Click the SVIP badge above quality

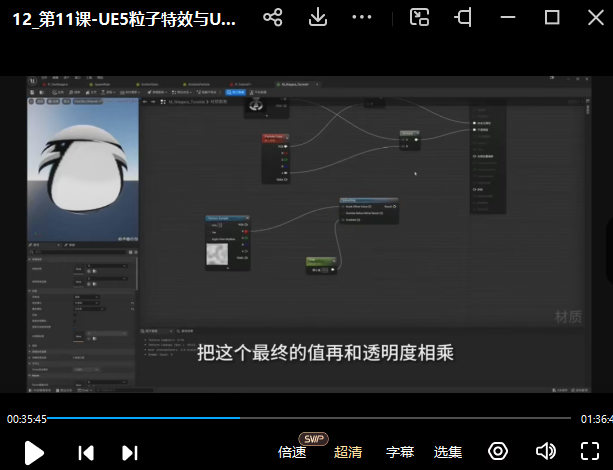314,438
